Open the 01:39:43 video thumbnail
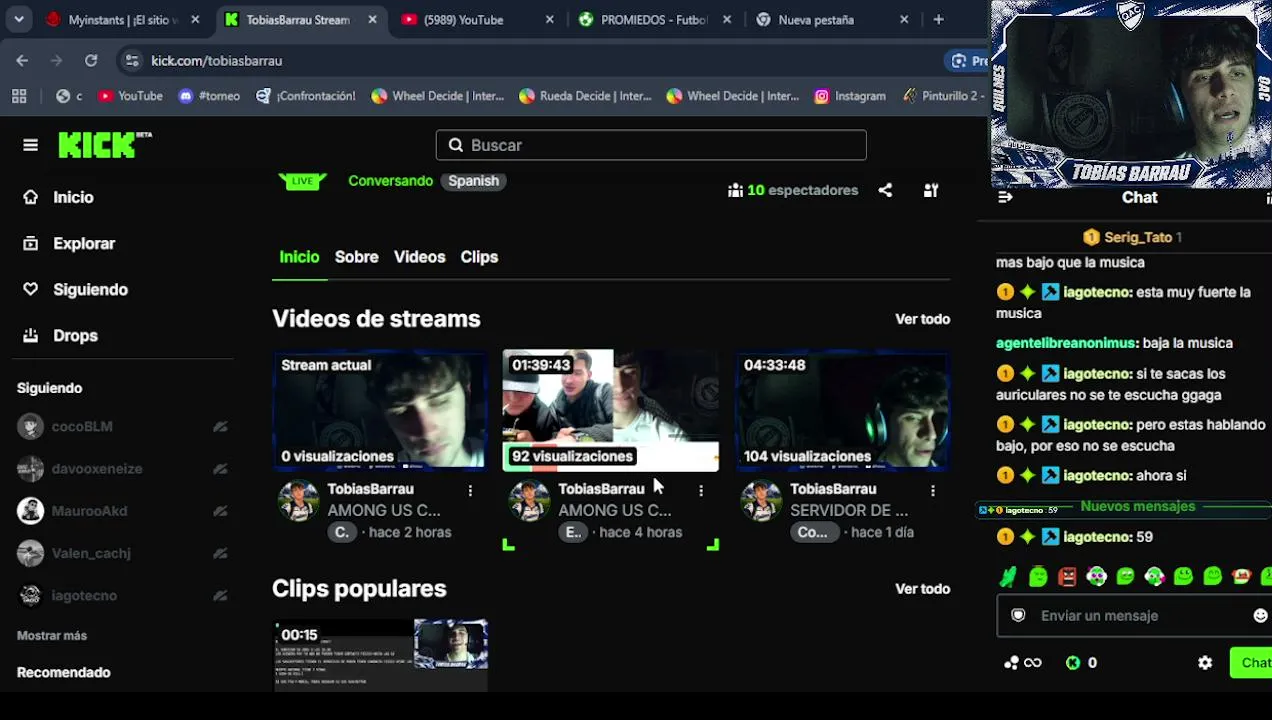Screen dimensions: 1272x720 point(610,410)
